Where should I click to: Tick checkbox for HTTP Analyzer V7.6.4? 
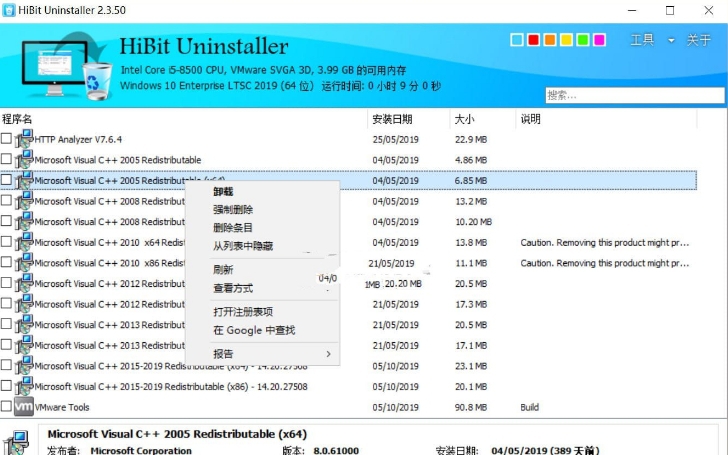[6, 138]
